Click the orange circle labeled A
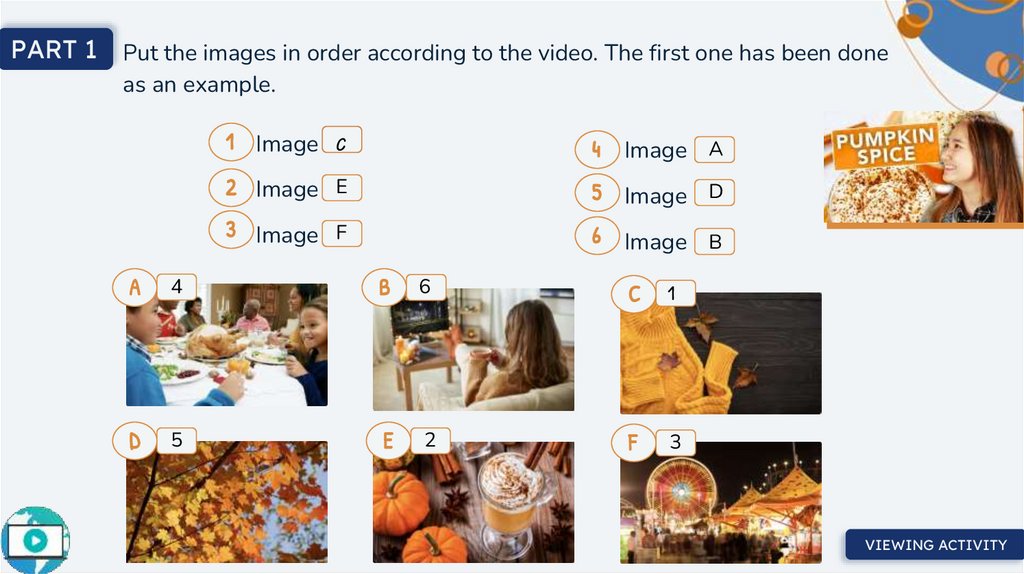The width and height of the screenshot is (1024, 574). [x=135, y=287]
